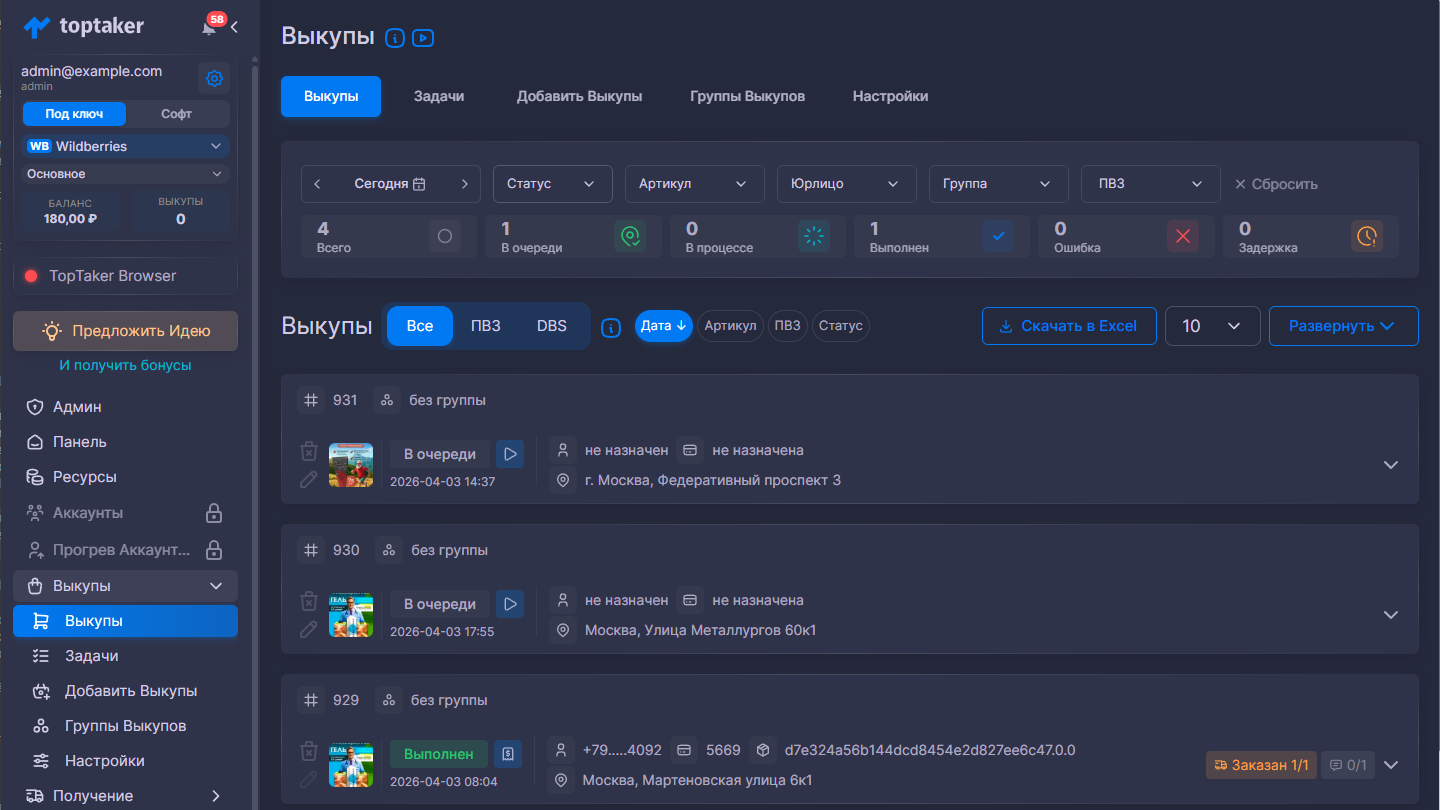Click the info icon next to DBS filter
The width and height of the screenshot is (1440, 810).
(611, 327)
